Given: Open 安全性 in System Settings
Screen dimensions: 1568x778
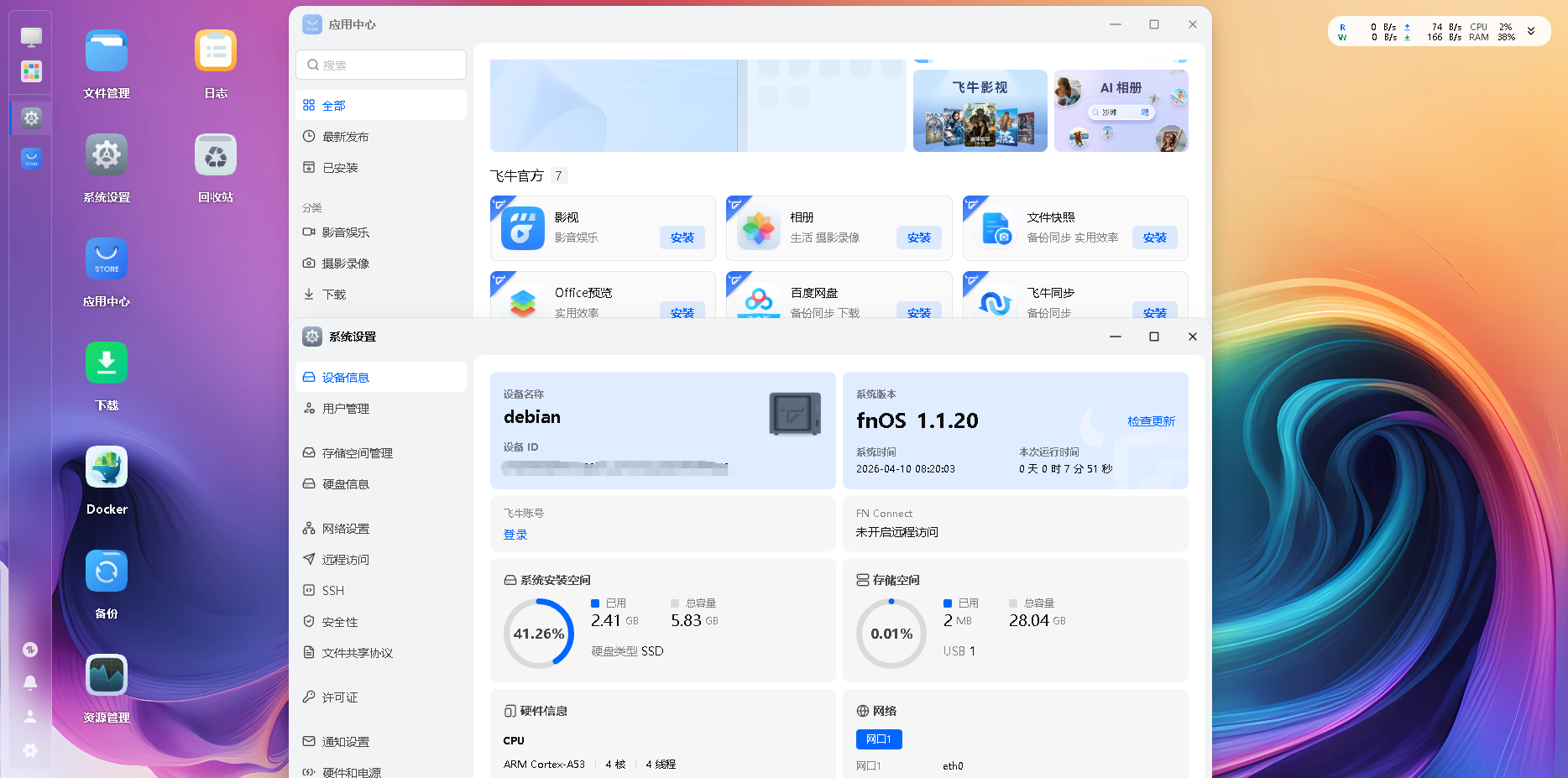Looking at the screenshot, I should tap(381, 622).
